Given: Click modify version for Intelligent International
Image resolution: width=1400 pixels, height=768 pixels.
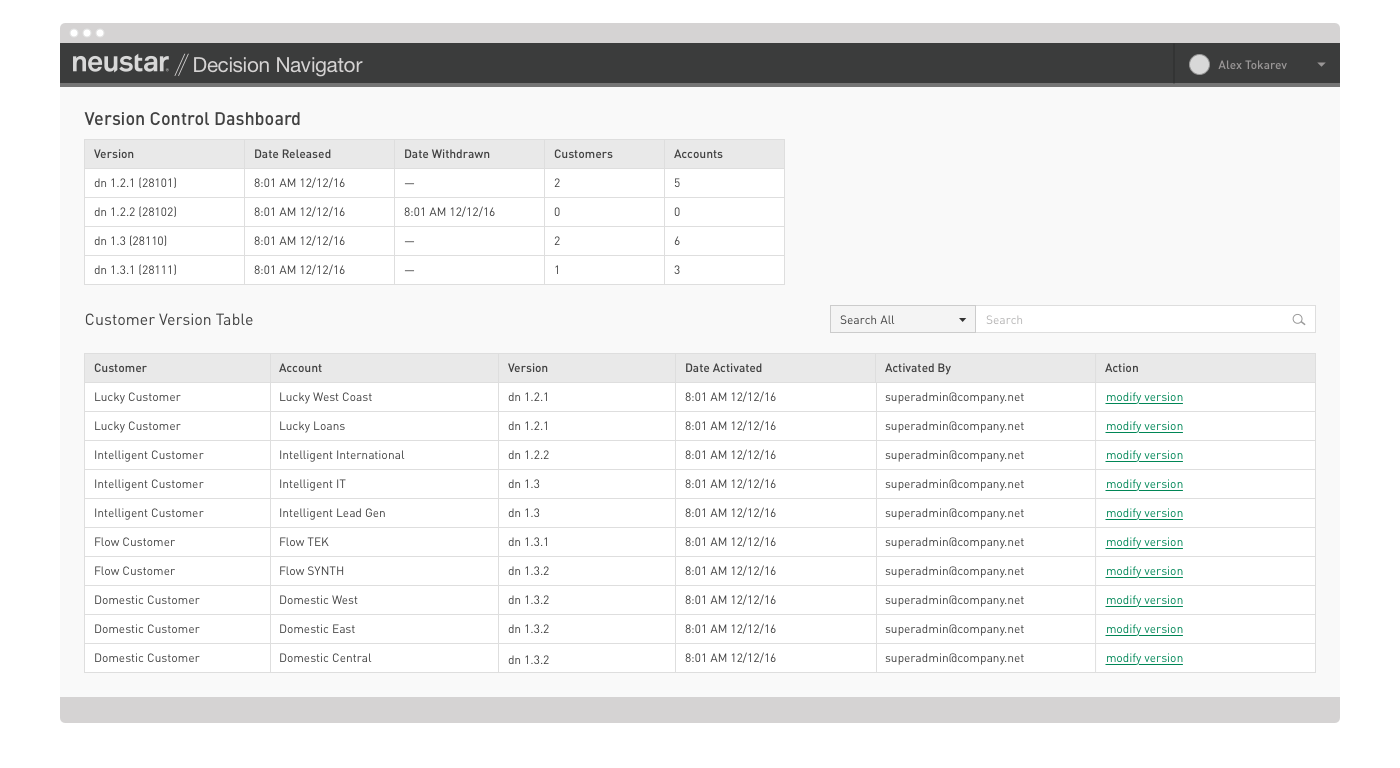Looking at the screenshot, I should [x=1144, y=455].
